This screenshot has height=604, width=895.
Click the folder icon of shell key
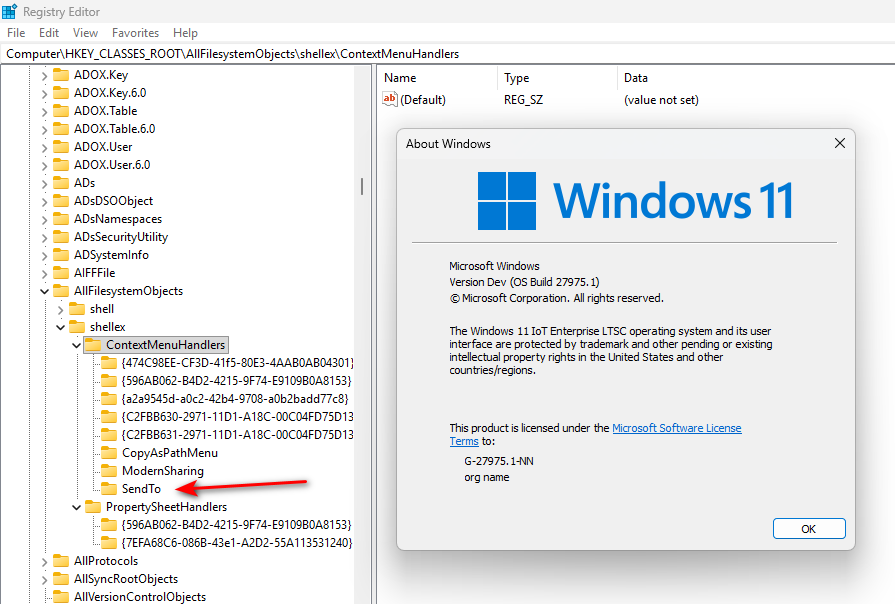click(77, 309)
